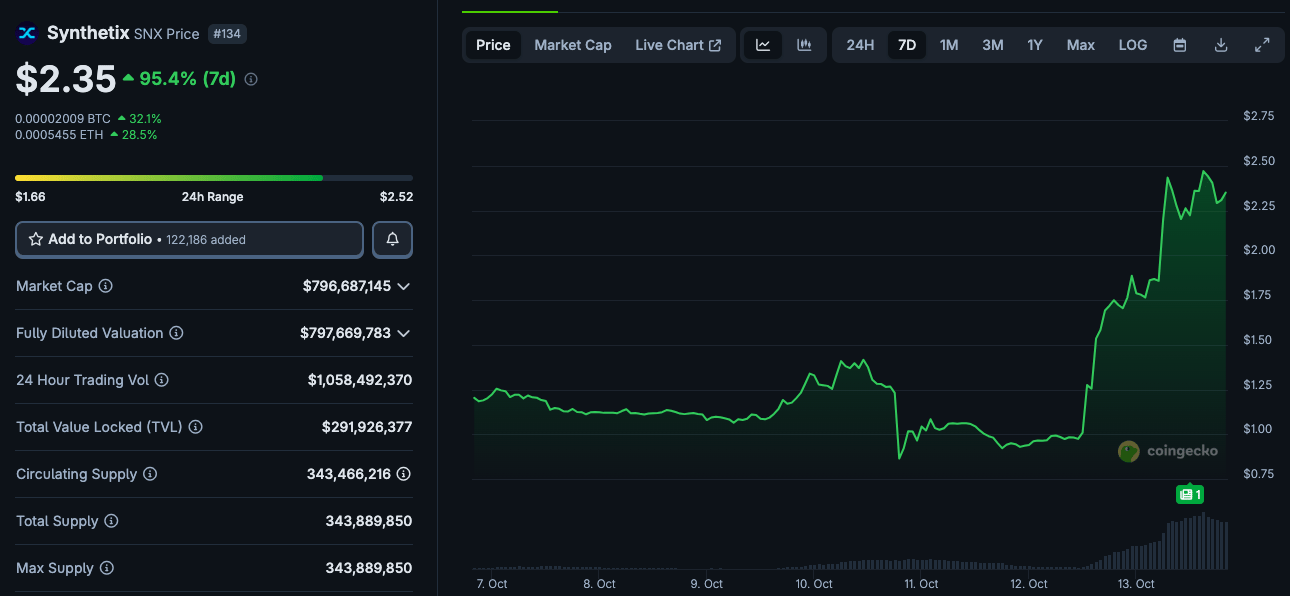Click the 13. Oct x-axis label
This screenshot has height=596, width=1290.
tap(1137, 584)
